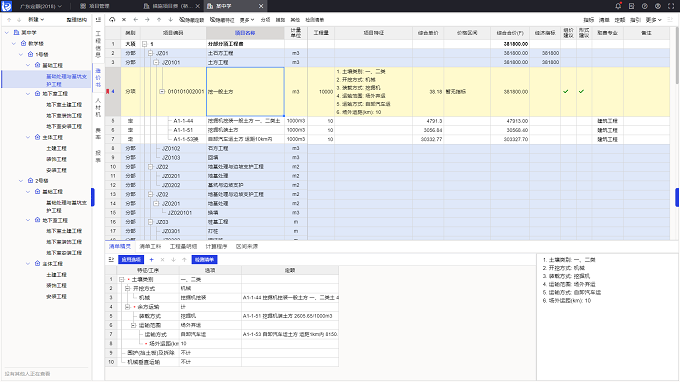Viewport: 680px width, 382px height.
Task: Click the document note icon beside the bell
Action: 631,6
